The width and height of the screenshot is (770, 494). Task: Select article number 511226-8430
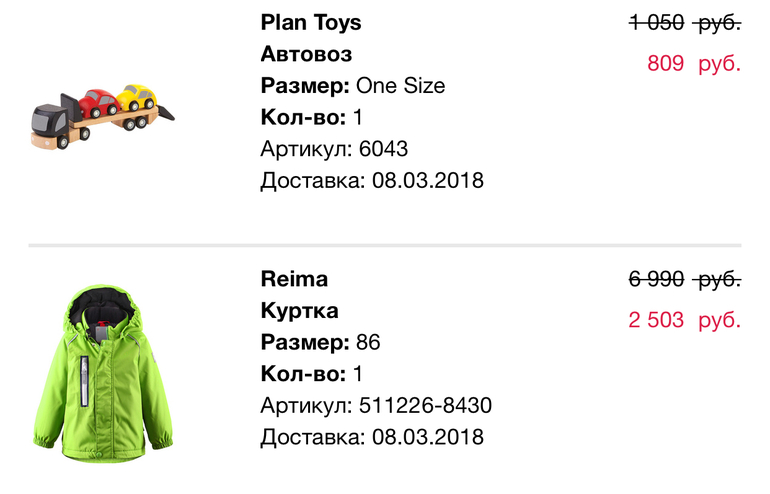(x=376, y=406)
